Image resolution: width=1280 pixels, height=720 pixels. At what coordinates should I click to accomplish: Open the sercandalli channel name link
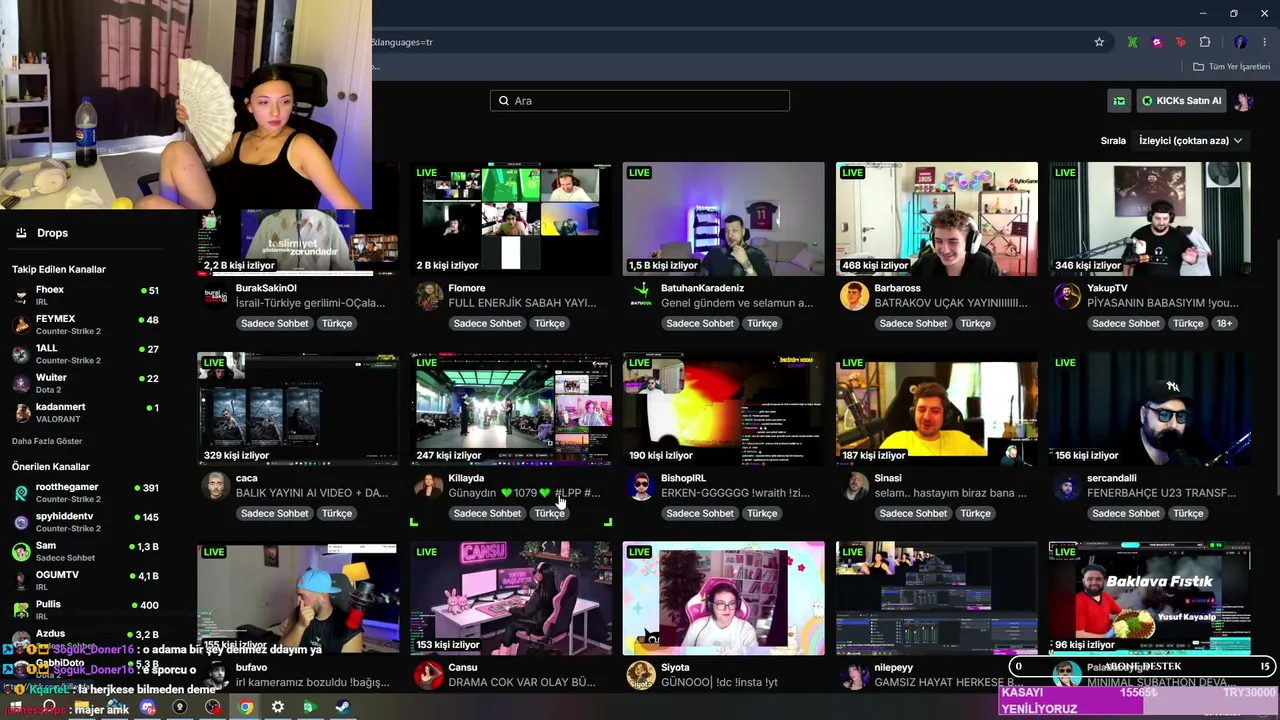click(1112, 478)
